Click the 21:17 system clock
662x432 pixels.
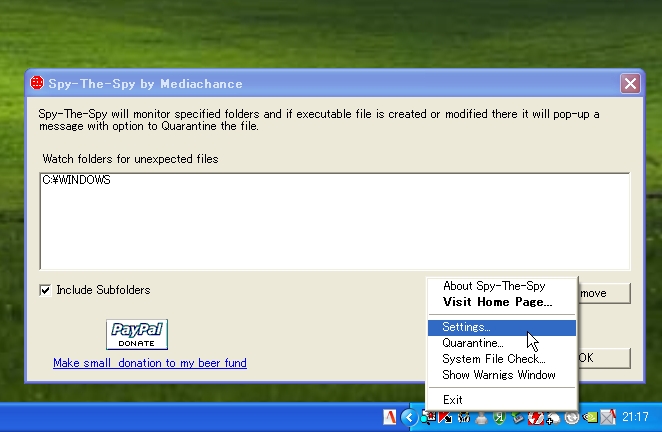pos(635,417)
